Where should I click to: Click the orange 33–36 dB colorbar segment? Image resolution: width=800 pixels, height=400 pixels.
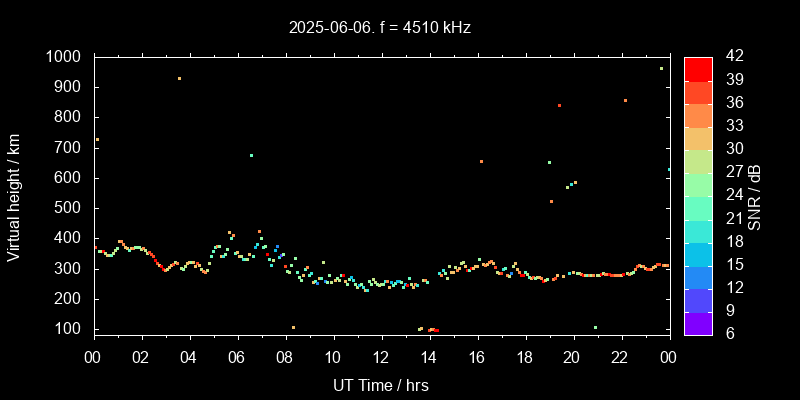coord(698,114)
